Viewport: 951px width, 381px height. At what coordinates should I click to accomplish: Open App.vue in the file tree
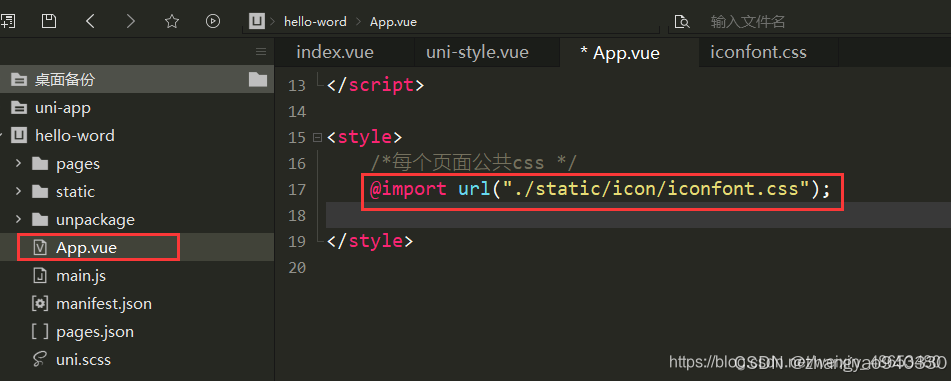coord(86,248)
